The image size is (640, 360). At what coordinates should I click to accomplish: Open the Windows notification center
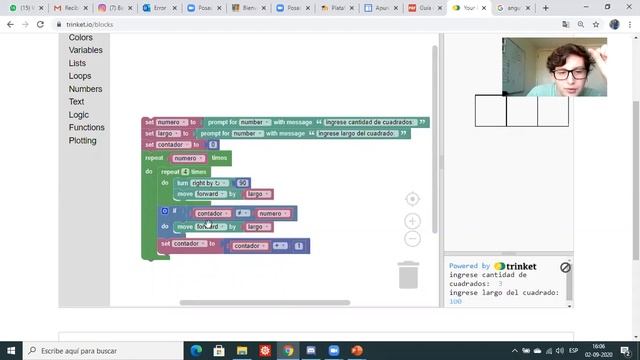tap(625, 351)
